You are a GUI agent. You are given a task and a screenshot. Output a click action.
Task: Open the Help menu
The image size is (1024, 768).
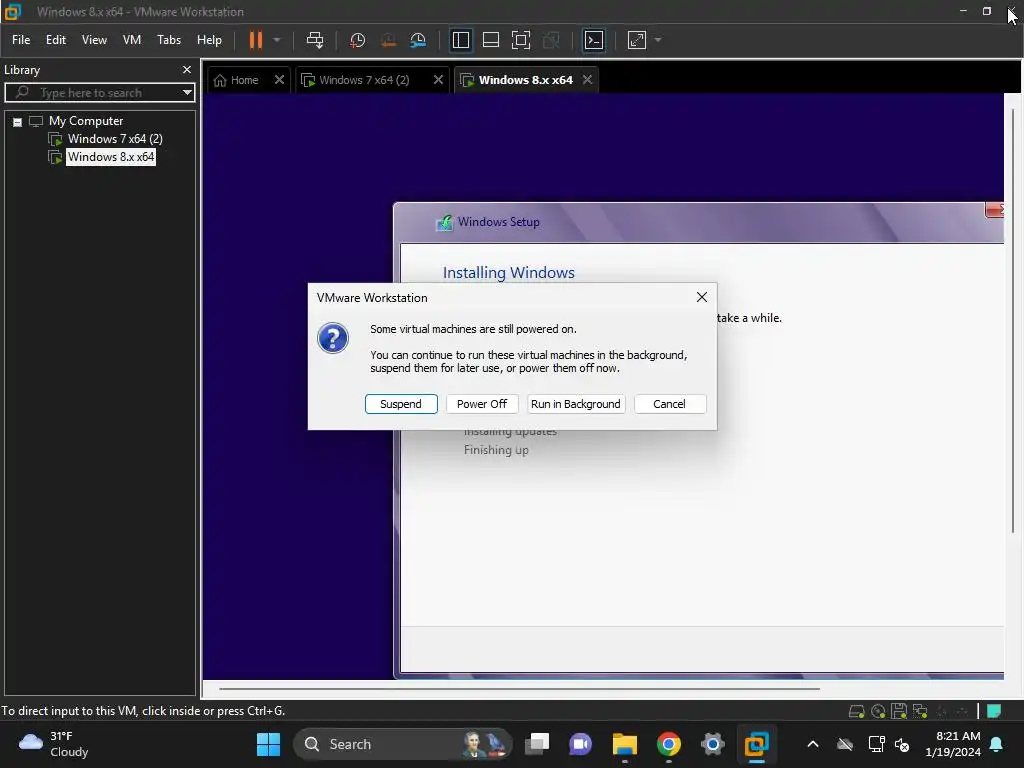pyautogui.click(x=209, y=40)
